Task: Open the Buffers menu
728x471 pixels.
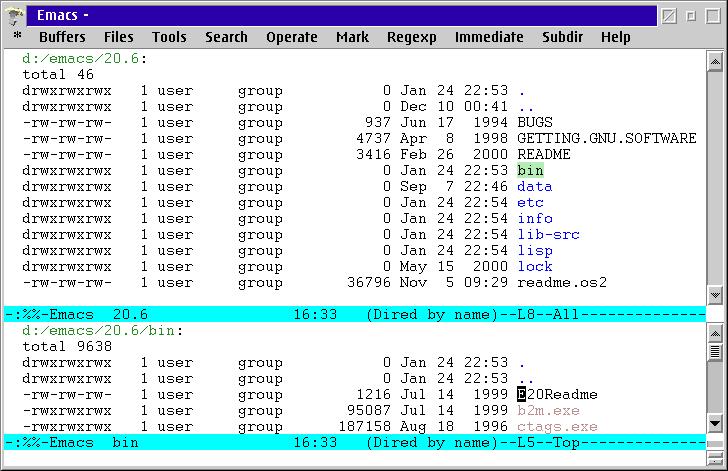Action: (62, 37)
